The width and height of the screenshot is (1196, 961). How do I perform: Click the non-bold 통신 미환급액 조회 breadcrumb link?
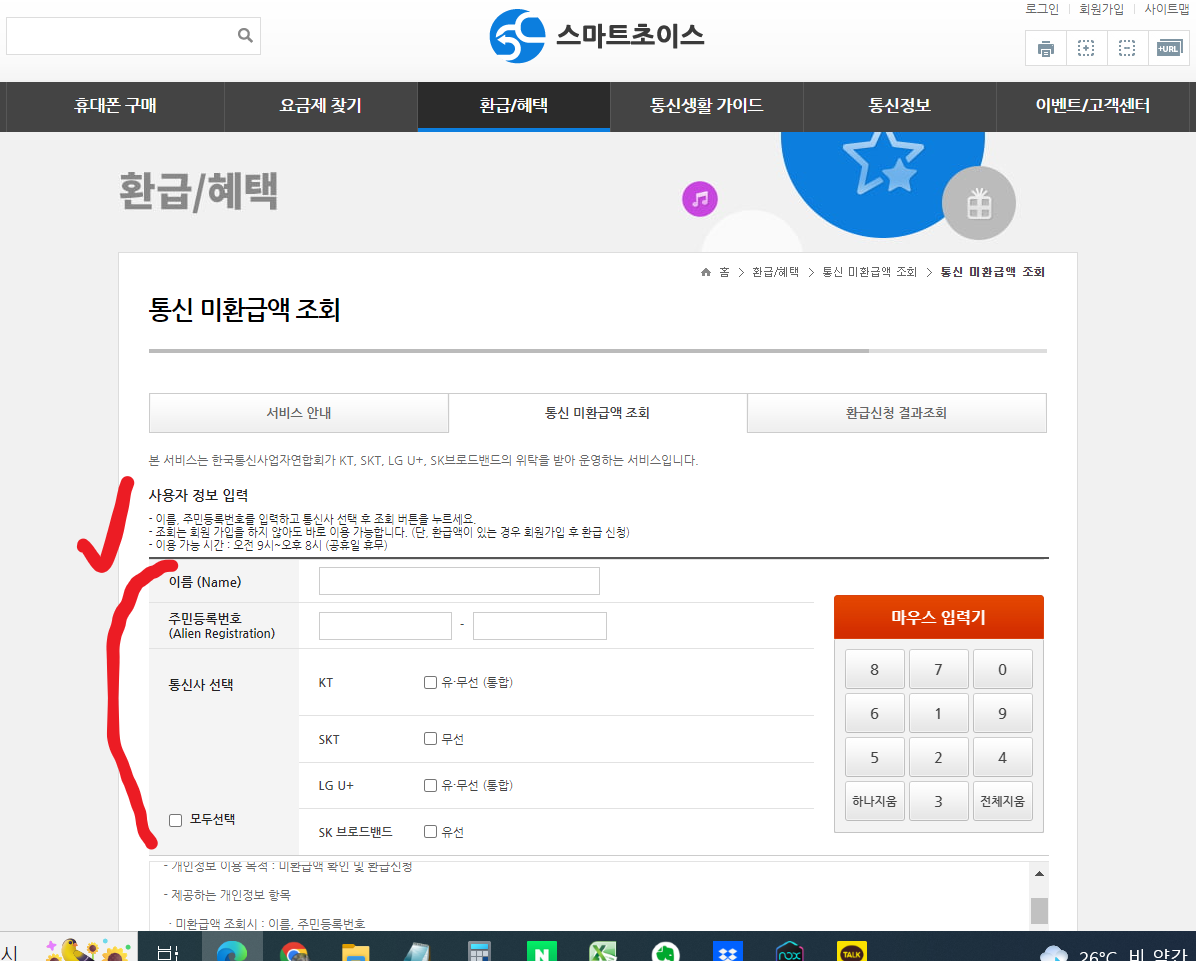pos(869,272)
